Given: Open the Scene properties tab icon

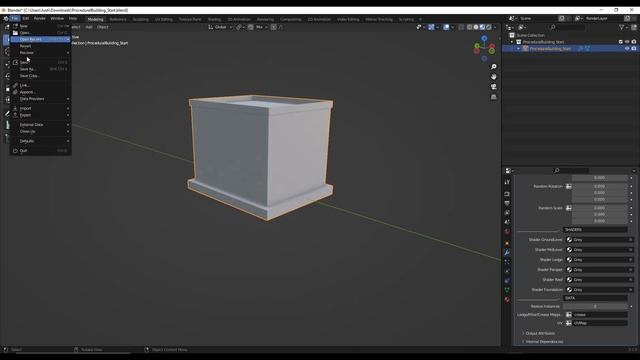Looking at the screenshot, I should 507,222.
